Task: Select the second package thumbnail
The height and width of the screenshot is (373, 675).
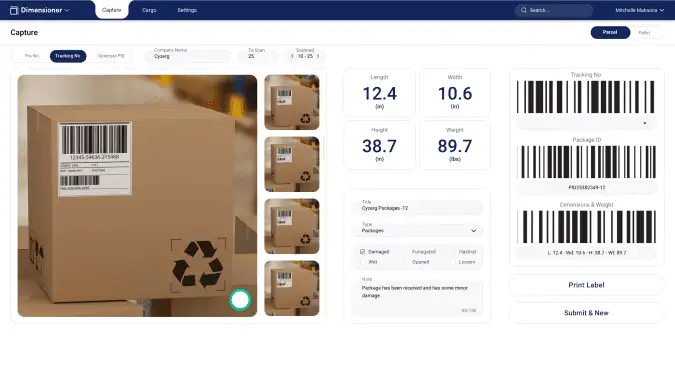Action: tap(292, 164)
